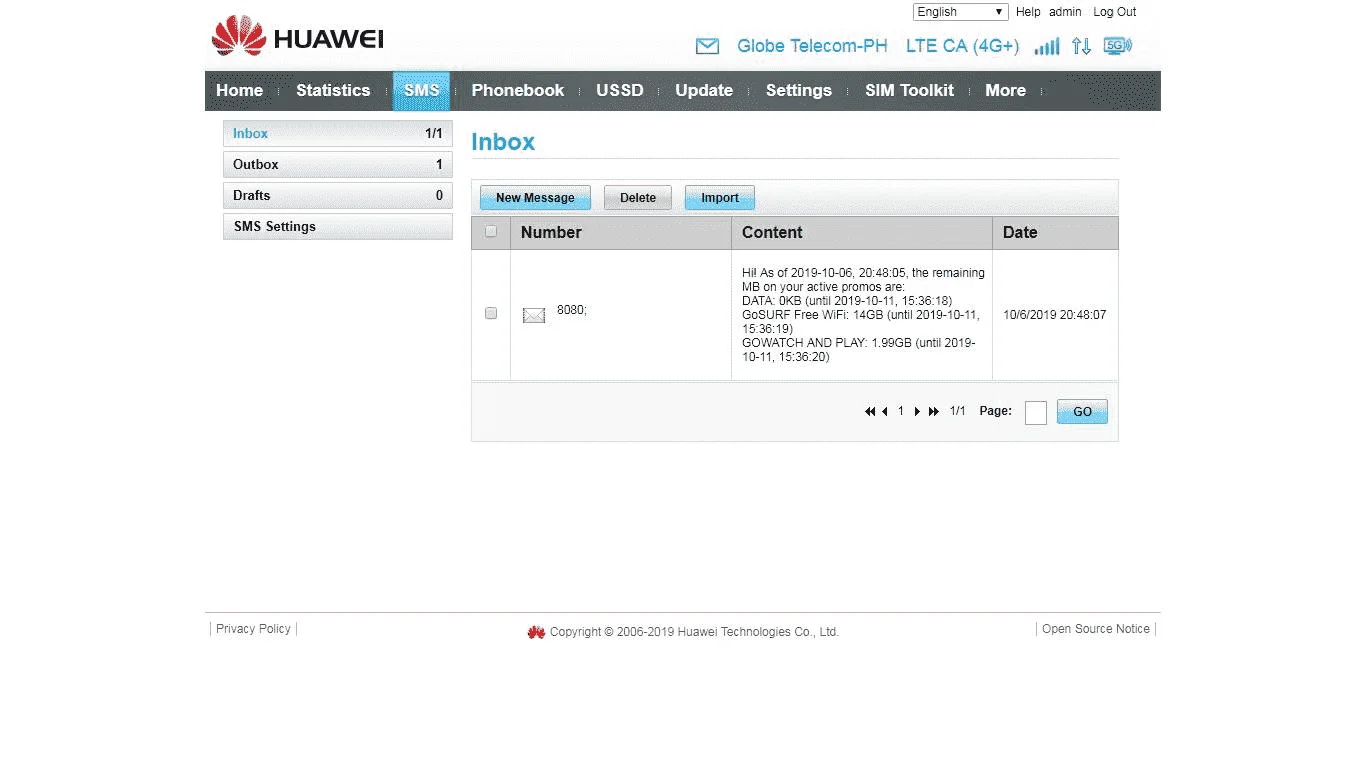This screenshot has height=768, width=1366.
Task: Open the Help link
Action: point(1028,12)
